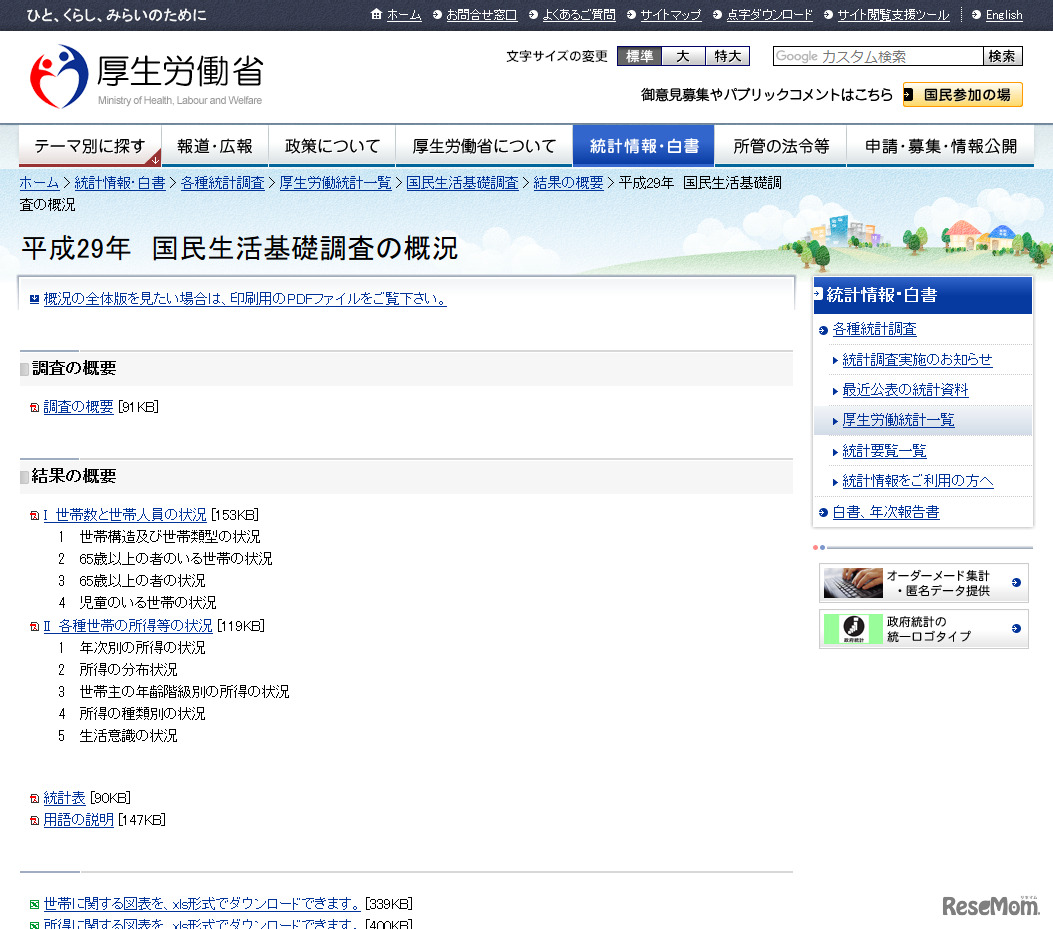Open PDF icon for I 世帯数と世帯人員の状況
This screenshot has height=929, width=1053.
point(31,515)
